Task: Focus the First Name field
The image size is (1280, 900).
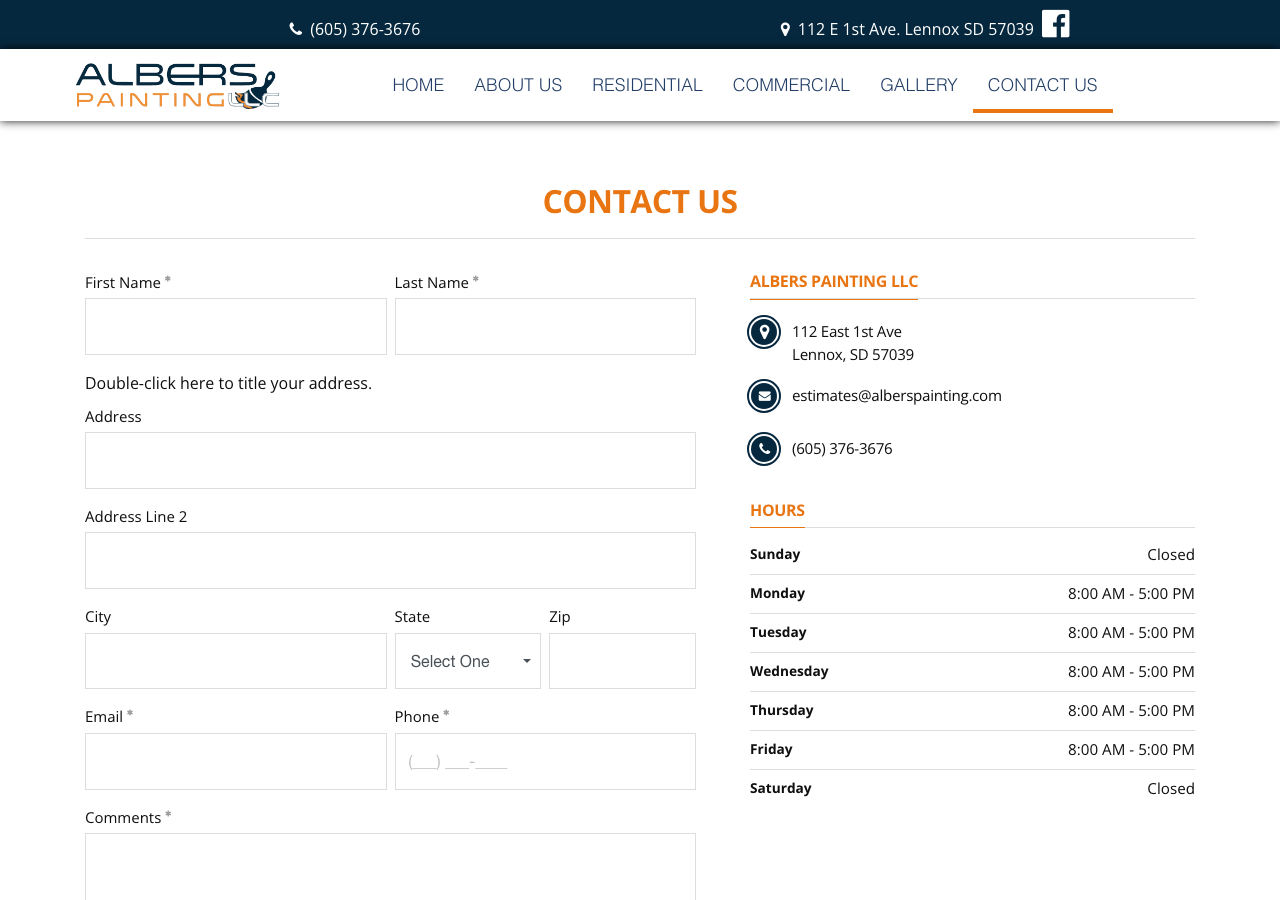Action: click(236, 326)
